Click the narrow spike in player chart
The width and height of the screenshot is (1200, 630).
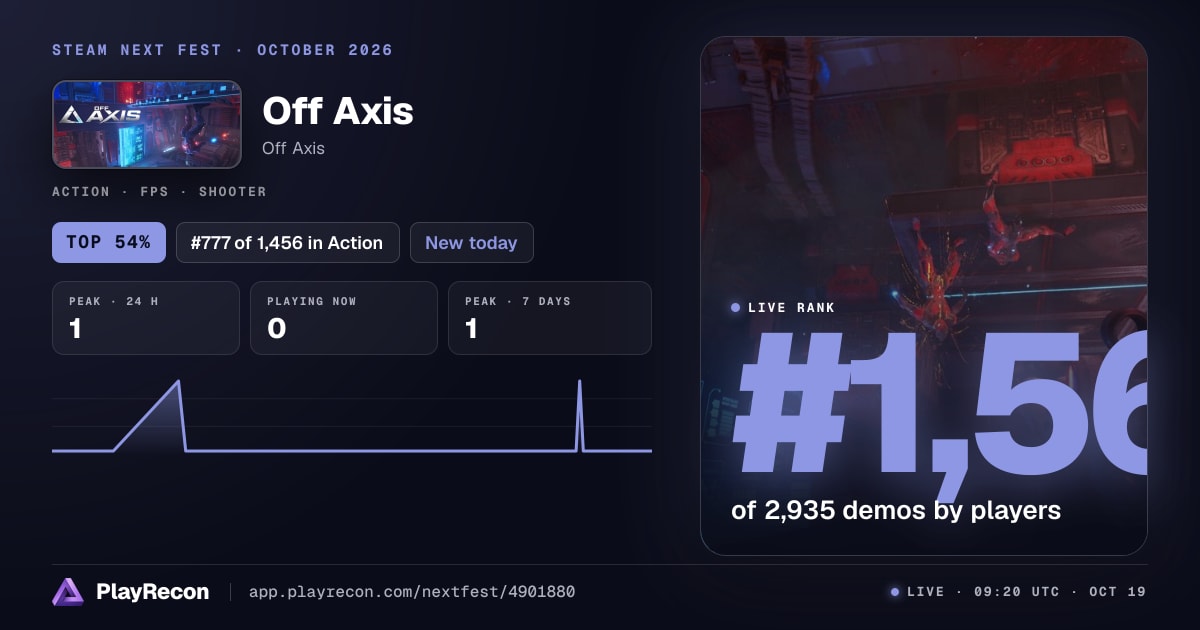coord(579,418)
